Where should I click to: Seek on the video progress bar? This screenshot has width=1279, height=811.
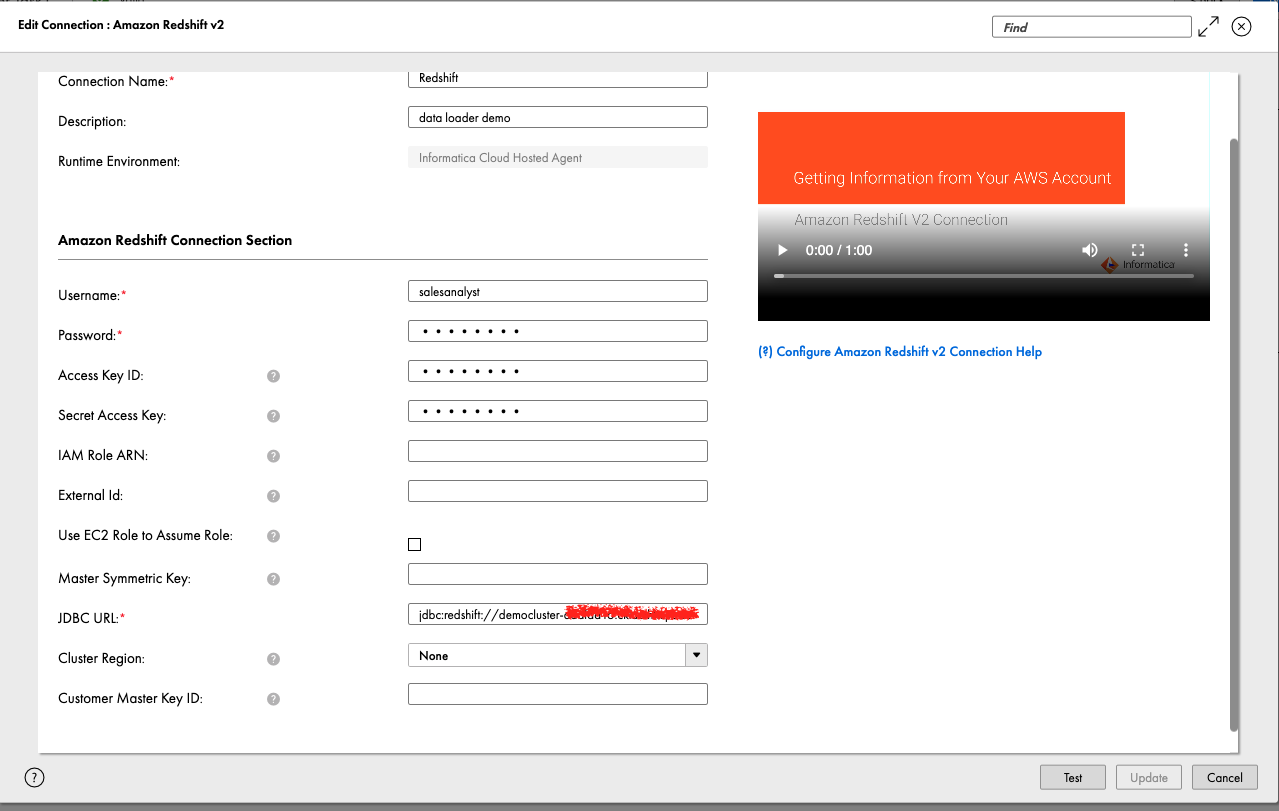(x=983, y=276)
